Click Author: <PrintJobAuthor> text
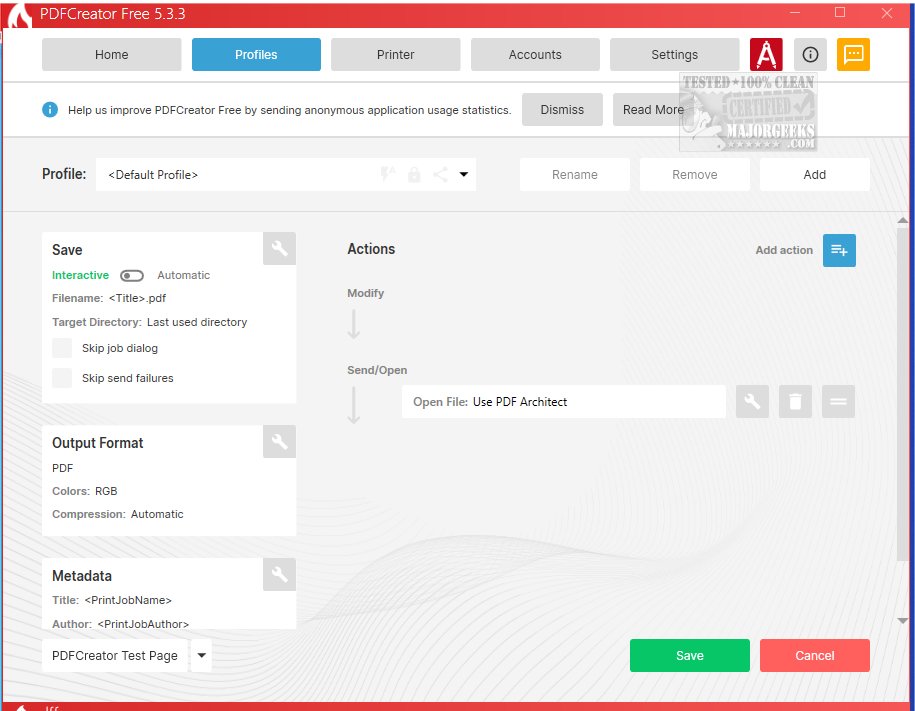915x711 pixels. [x=121, y=623]
